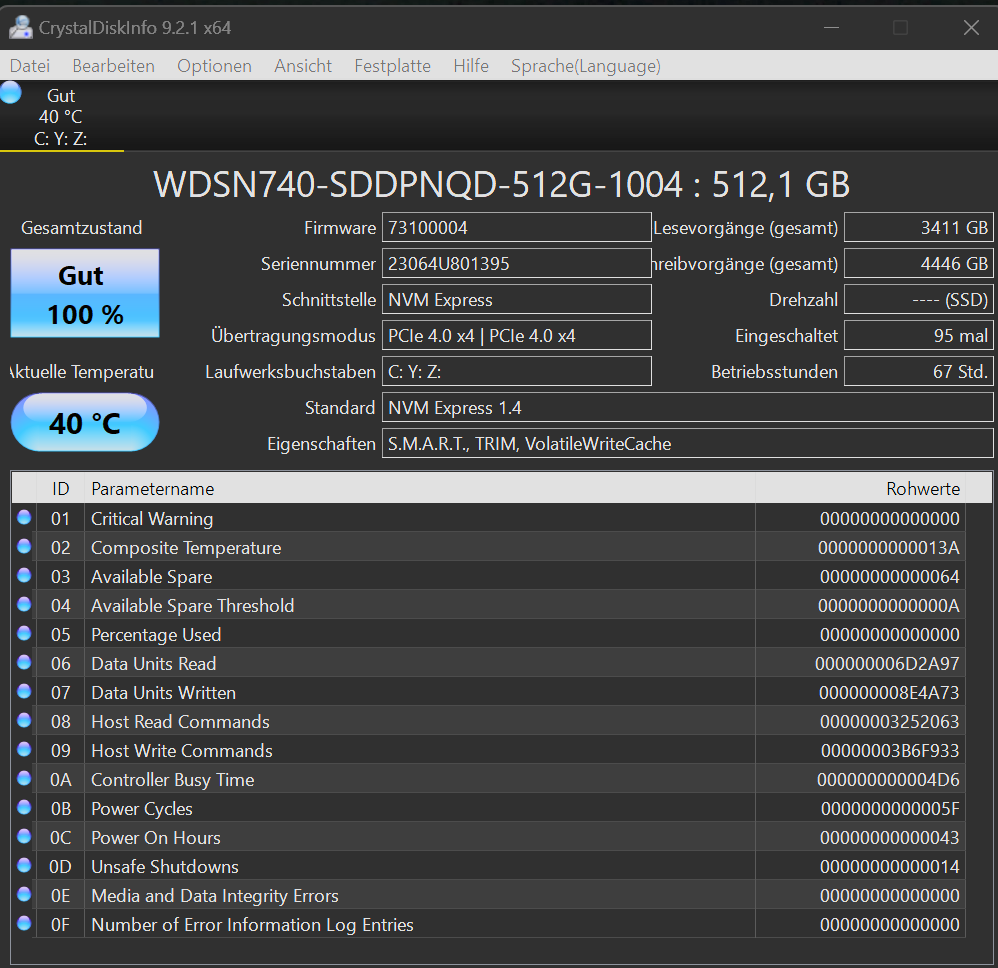Click status dot for Data Units Read row

pos(24,662)
